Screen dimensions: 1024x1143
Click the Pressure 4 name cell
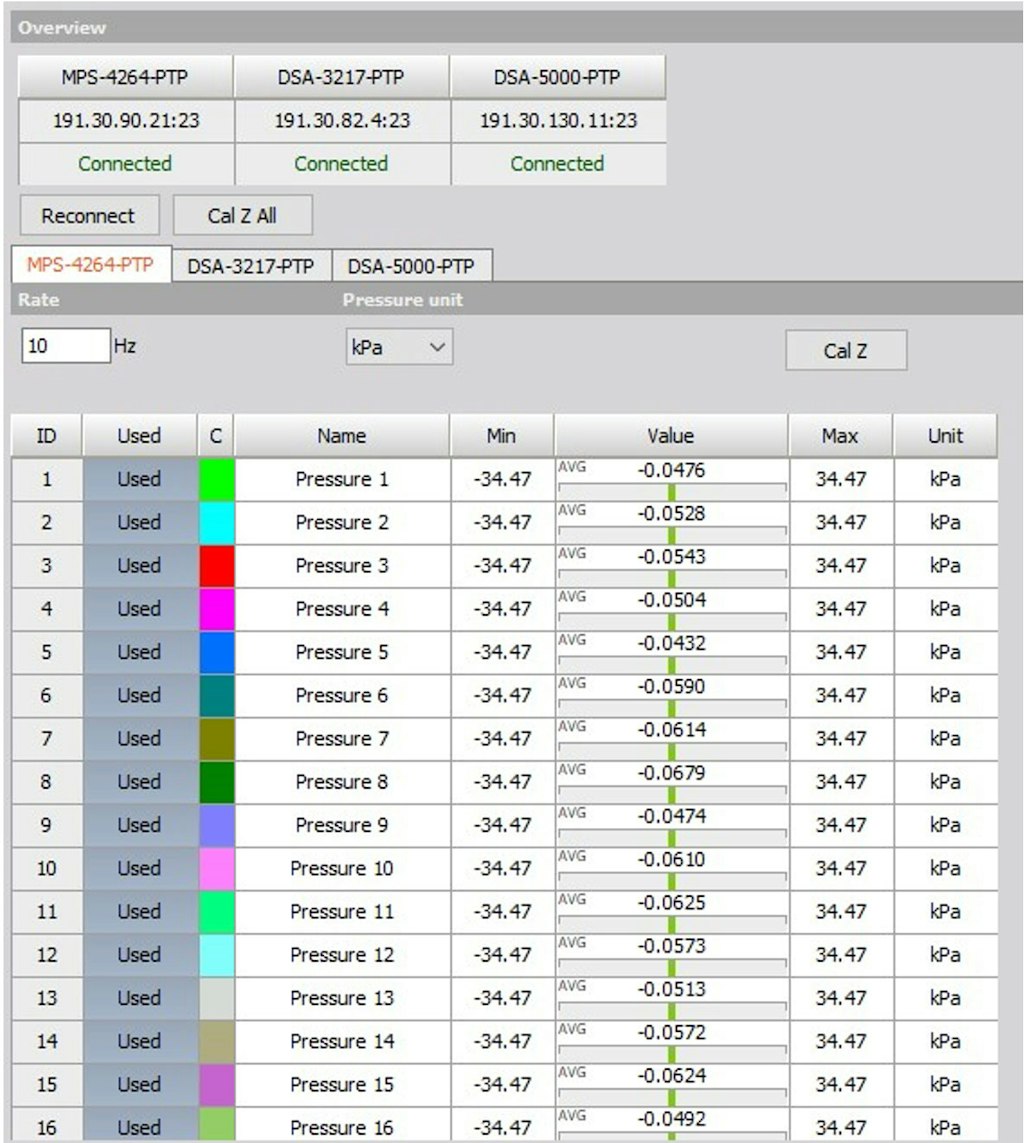click(342, 609)
